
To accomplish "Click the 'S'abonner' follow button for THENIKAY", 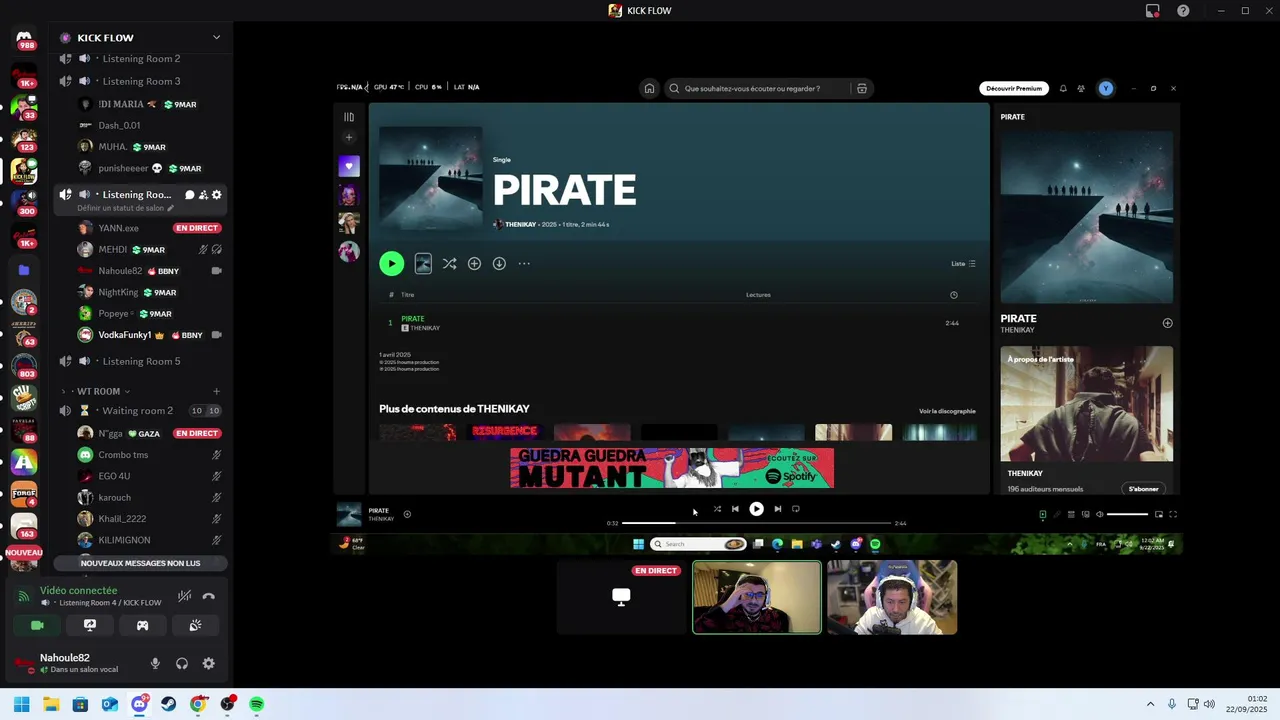I will 1144,489.
